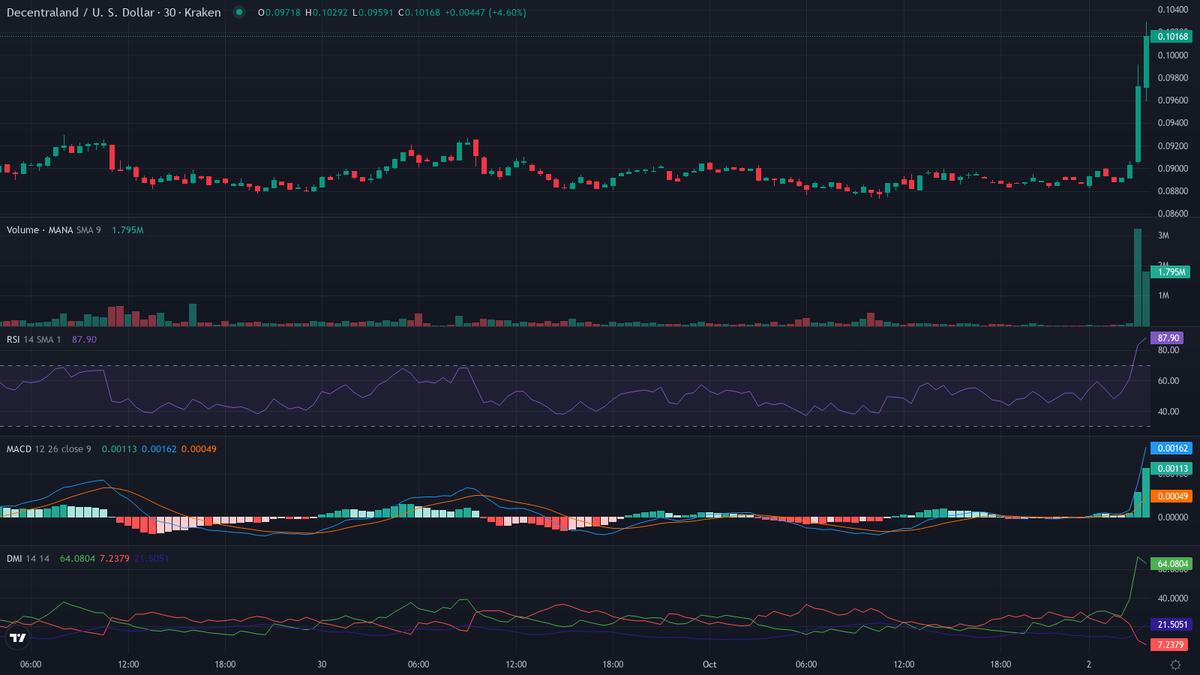
Task: Click the 0.00113 value in MACD legend
Action: [x=117, y=449]
